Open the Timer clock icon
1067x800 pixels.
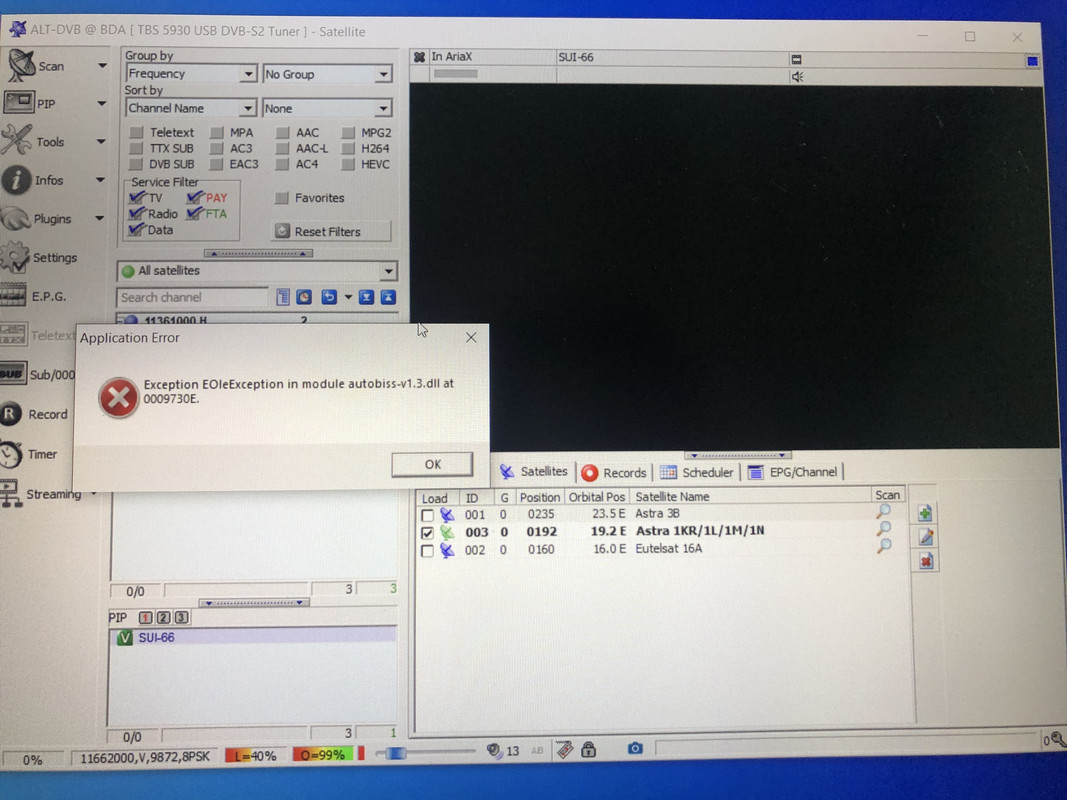[x=11, y=454]
